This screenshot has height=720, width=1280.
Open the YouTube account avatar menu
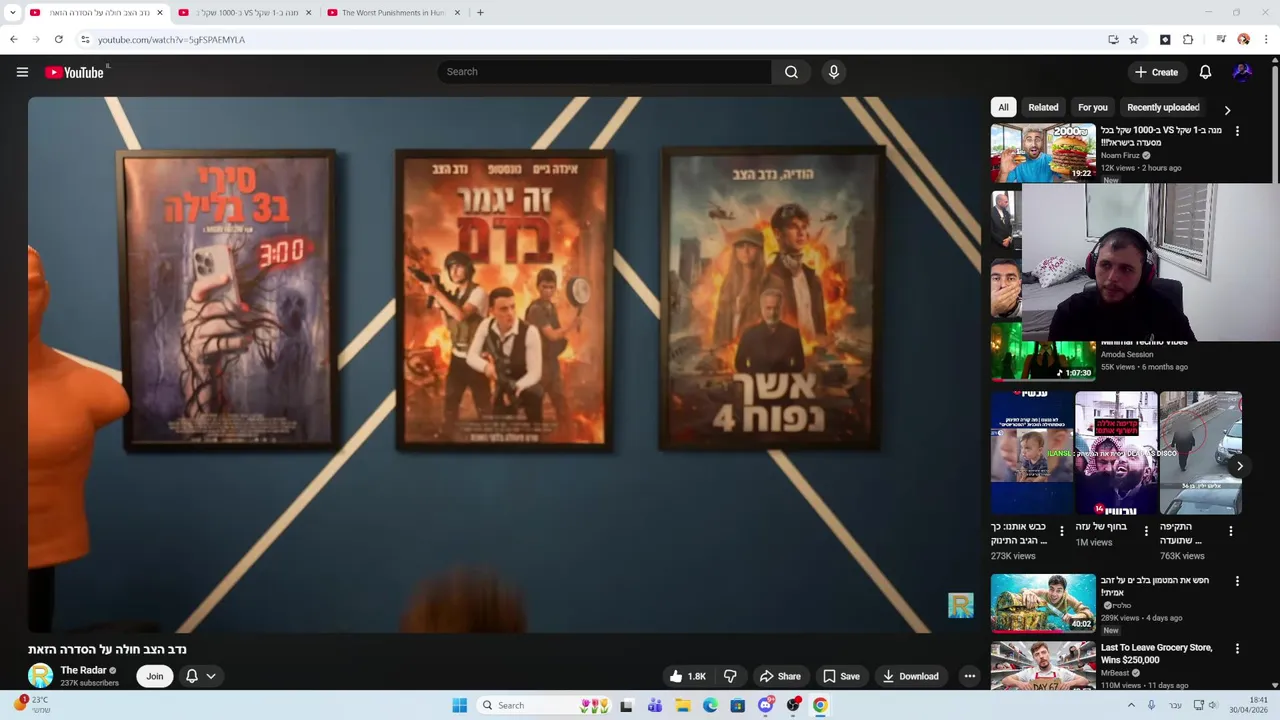(1242, 72)
